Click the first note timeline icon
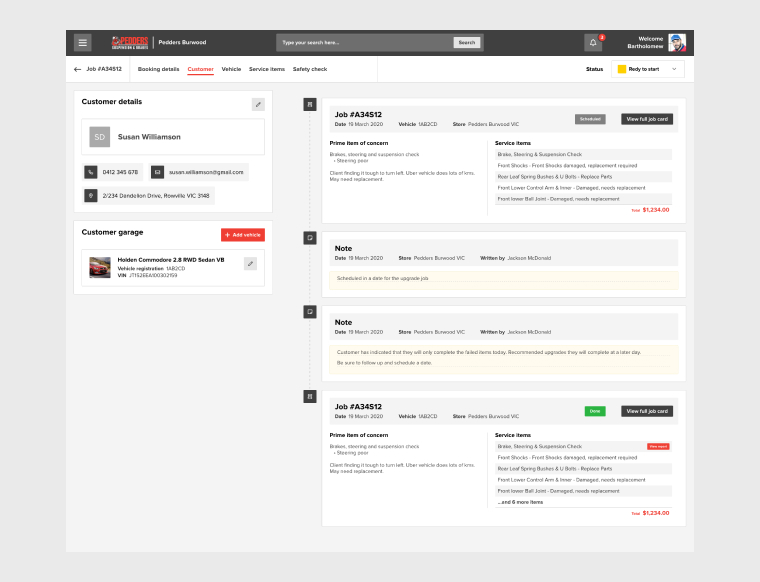Screen dimensions: 760x582 tap(310, 237)
